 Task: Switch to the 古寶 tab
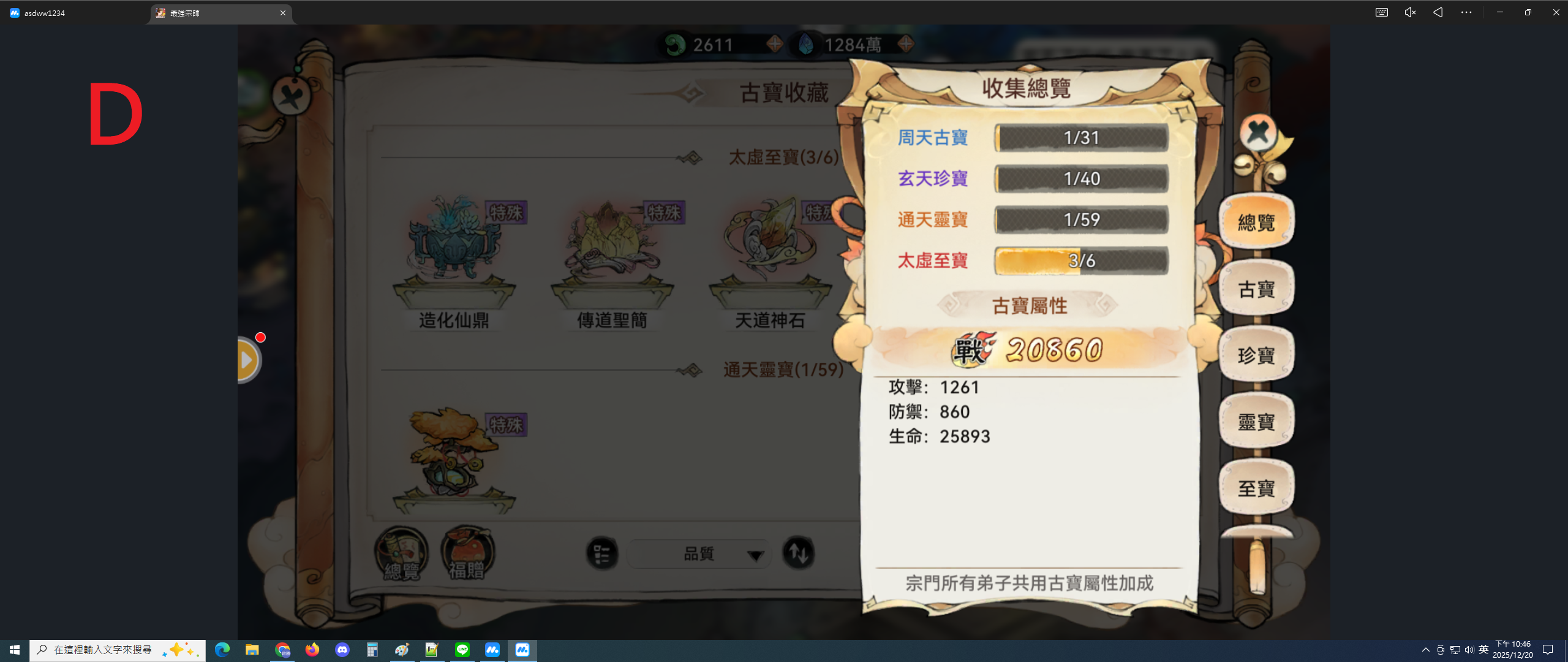tap(1256, 288)
